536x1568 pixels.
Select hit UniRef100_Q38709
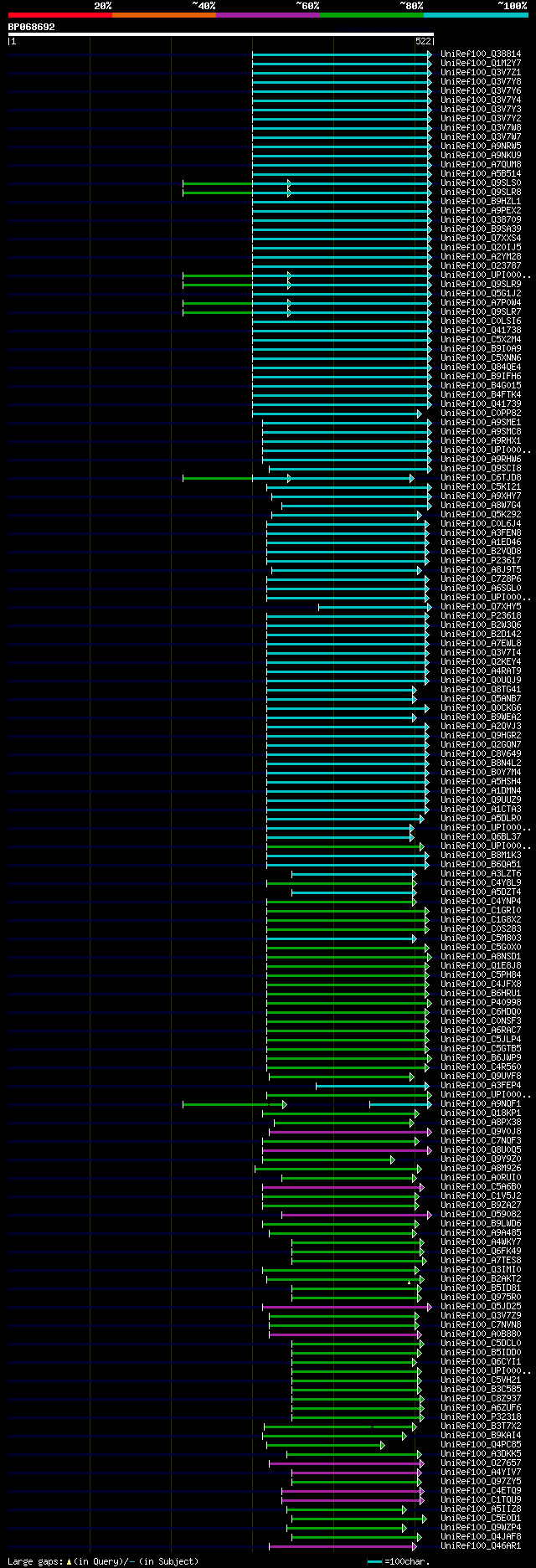click(x=481, y=220)
